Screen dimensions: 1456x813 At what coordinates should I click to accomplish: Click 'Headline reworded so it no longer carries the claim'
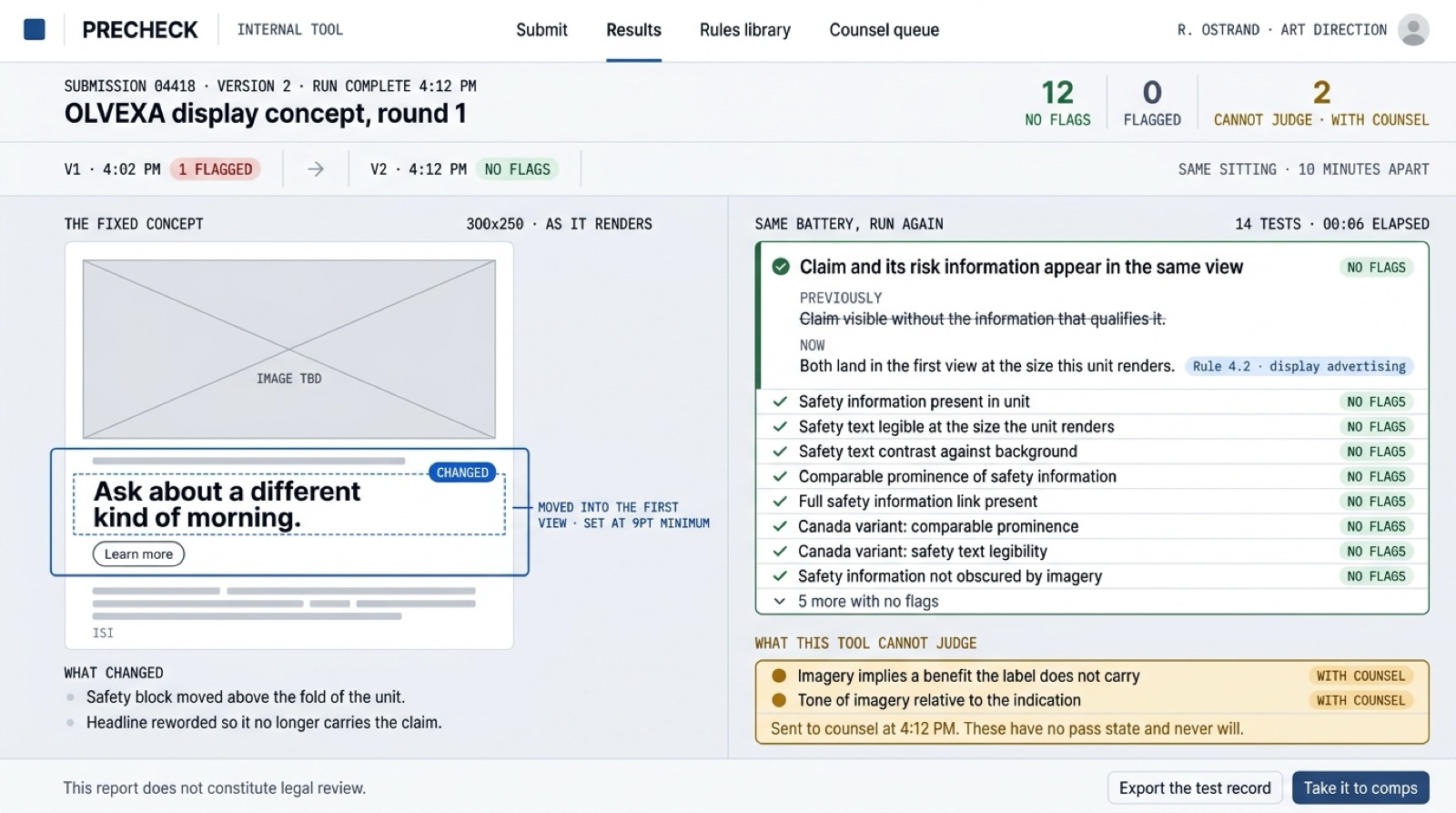[264, 723]
